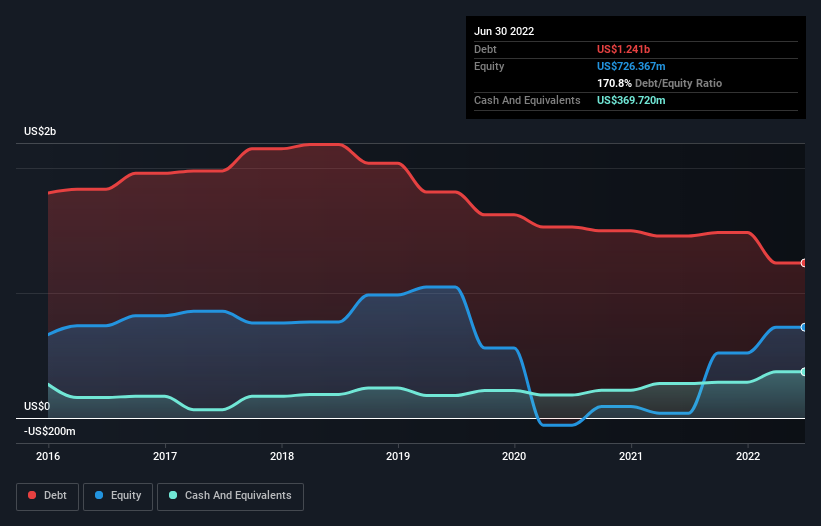Click the US$726.367m equity value
Screen dimensions: 821x526
pyautogui.click(x=631, y=66)
